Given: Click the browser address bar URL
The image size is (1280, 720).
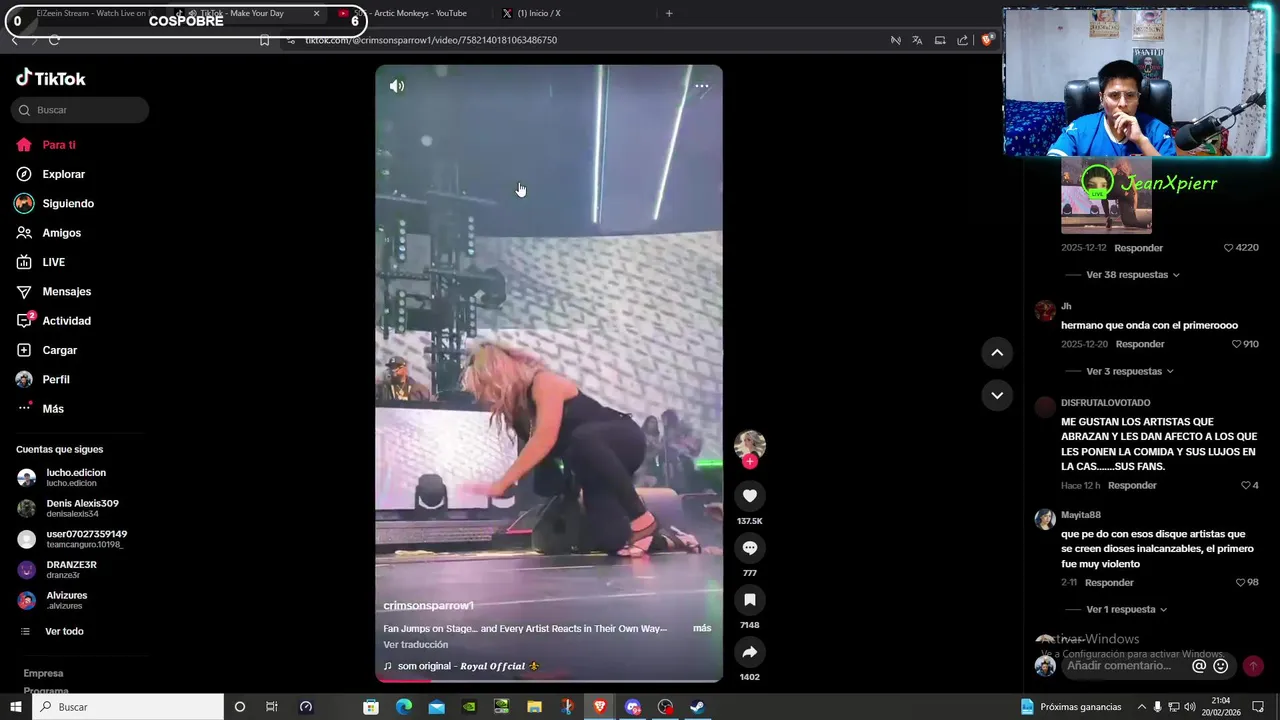Looking at the screenshot, I should tap(431, 40).
